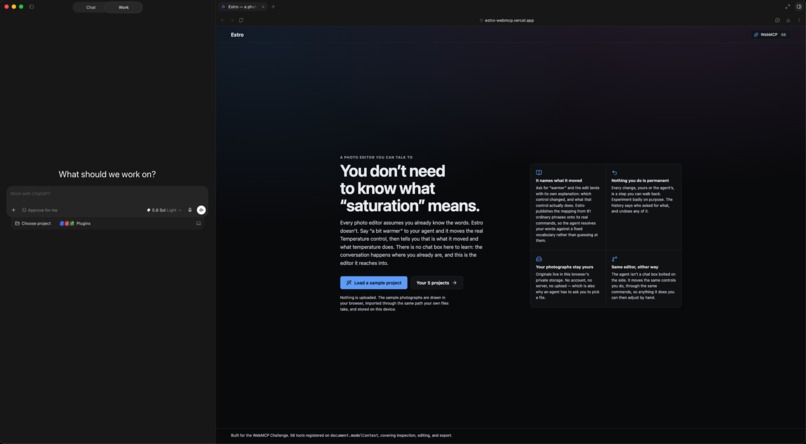Toggle the Approve for me option

click(40, 210)
